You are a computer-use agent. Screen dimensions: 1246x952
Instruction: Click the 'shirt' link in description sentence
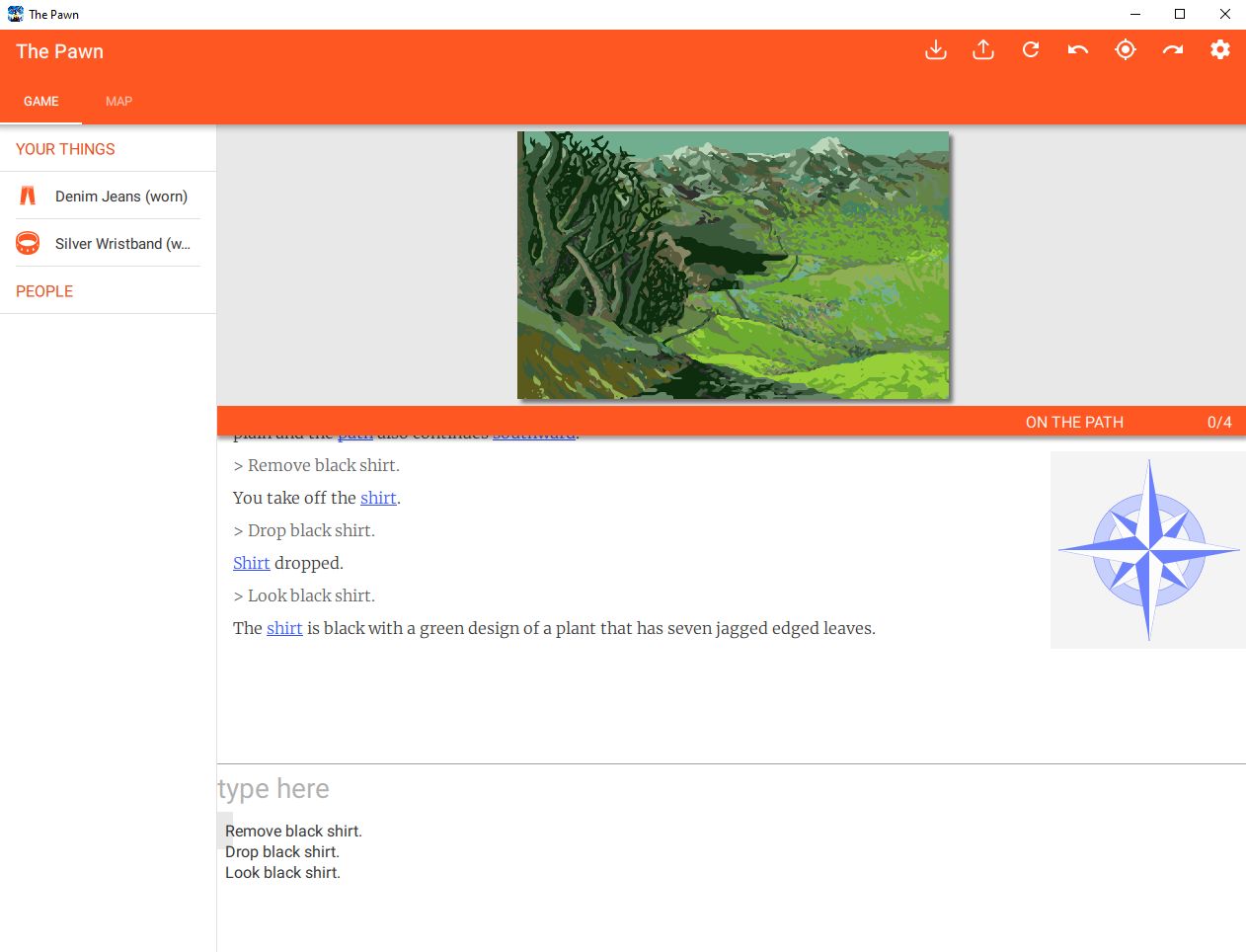tap(284, 628)
